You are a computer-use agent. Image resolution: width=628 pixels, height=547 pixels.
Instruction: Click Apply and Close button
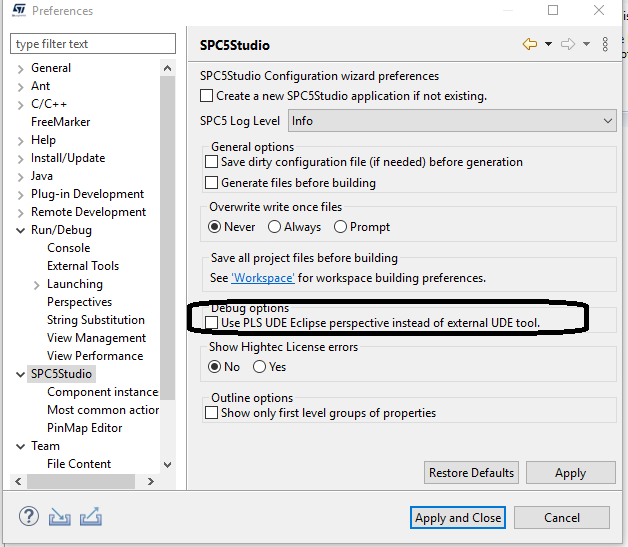(458, 517)
